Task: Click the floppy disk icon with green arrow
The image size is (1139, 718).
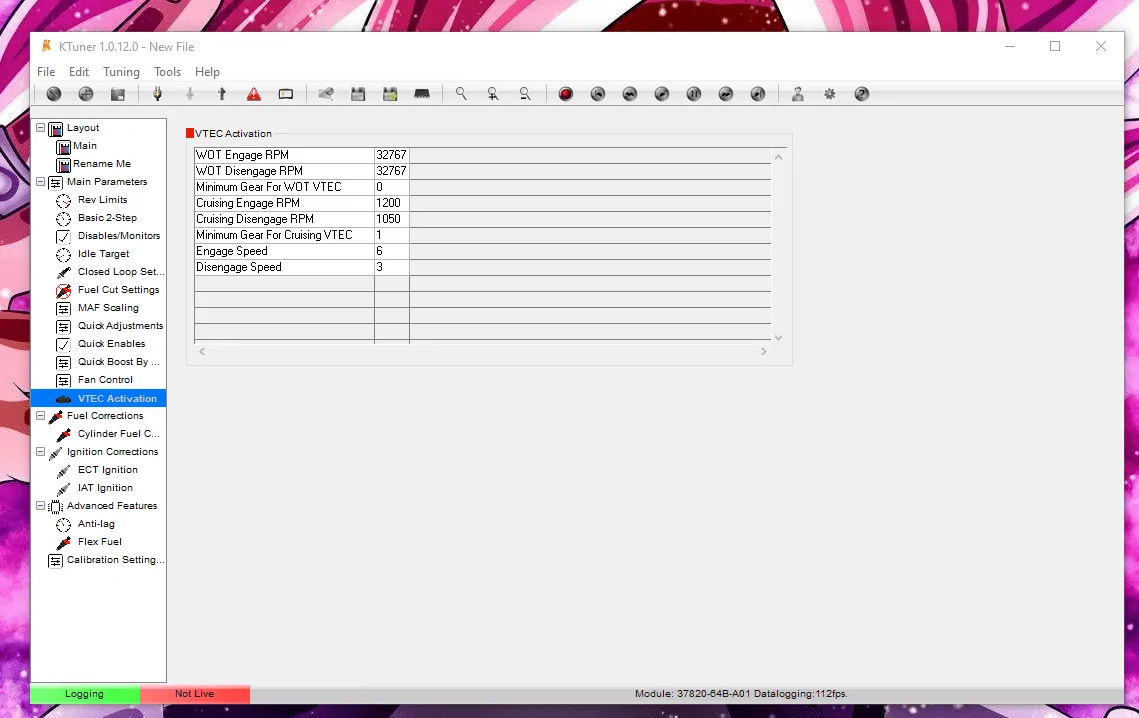Action: click(x=390, y=94)
